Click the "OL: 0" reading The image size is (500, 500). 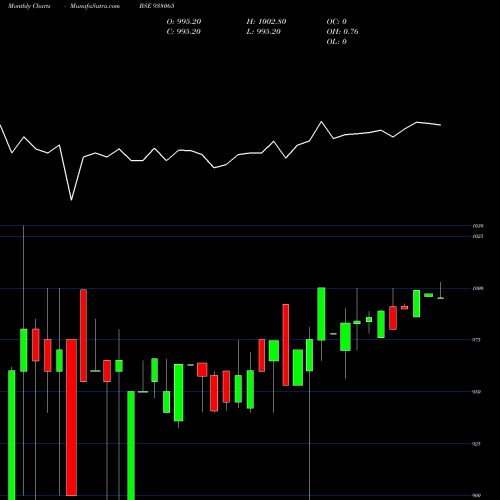click(337, 42)
